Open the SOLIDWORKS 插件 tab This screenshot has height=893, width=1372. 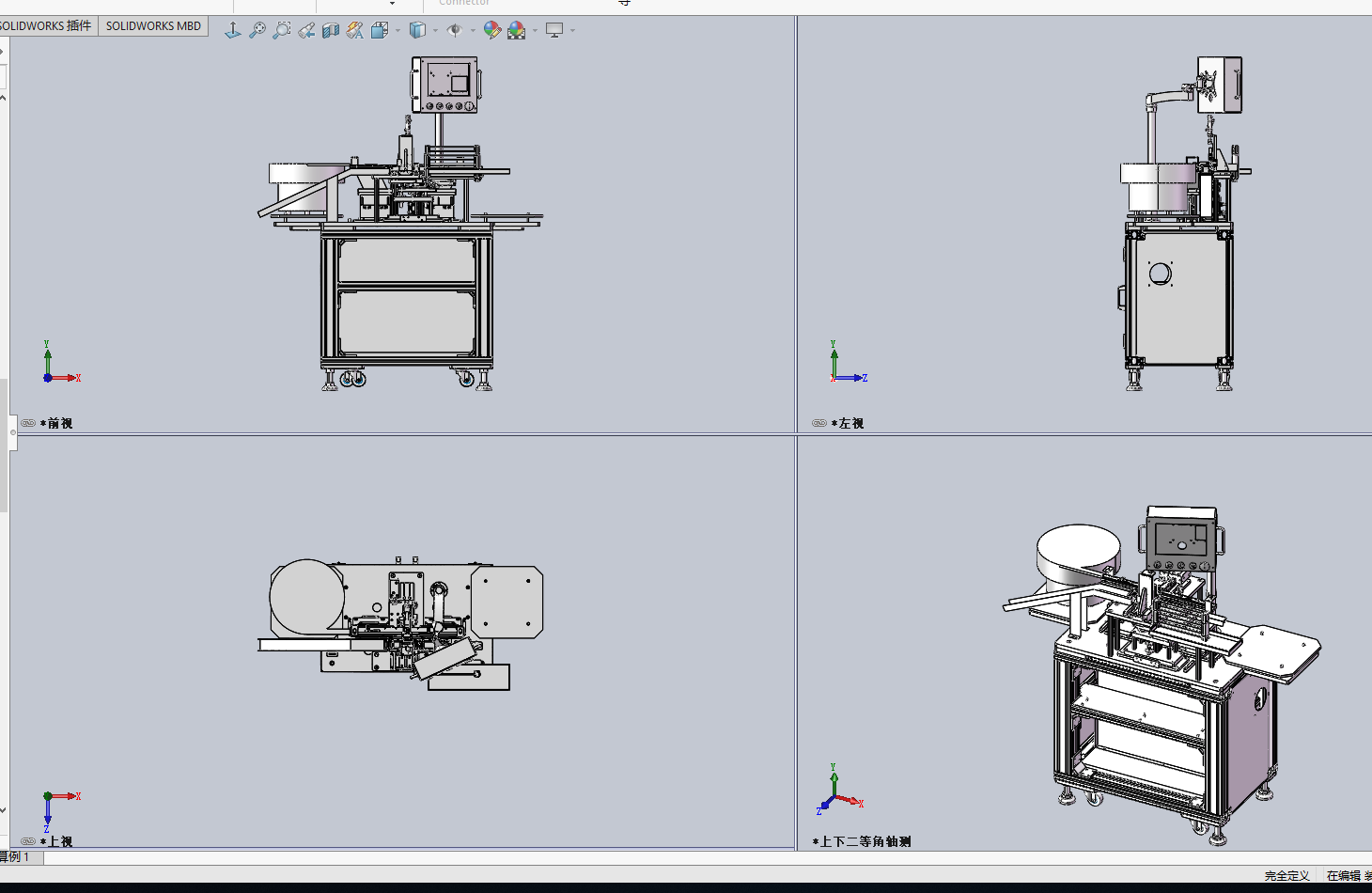tap(47, 25)
